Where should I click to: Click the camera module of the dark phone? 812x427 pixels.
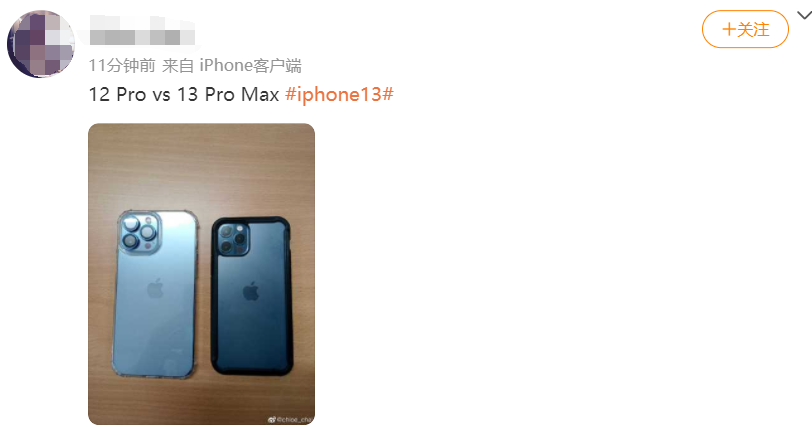[x=233, y=239]
